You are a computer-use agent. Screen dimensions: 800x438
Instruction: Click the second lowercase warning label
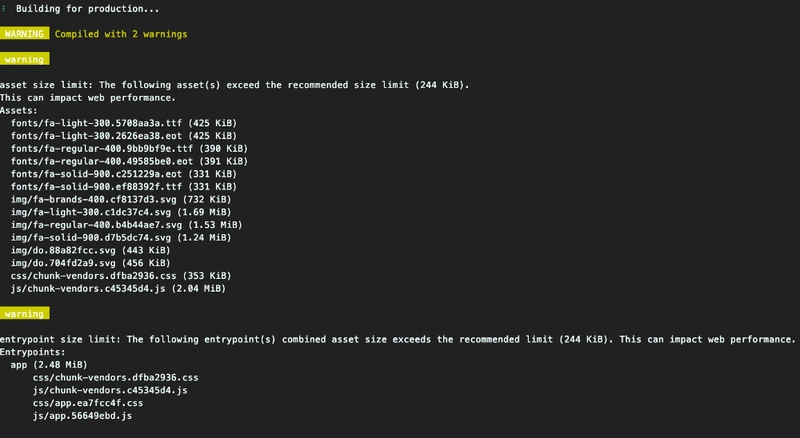[x=24, y=313]
